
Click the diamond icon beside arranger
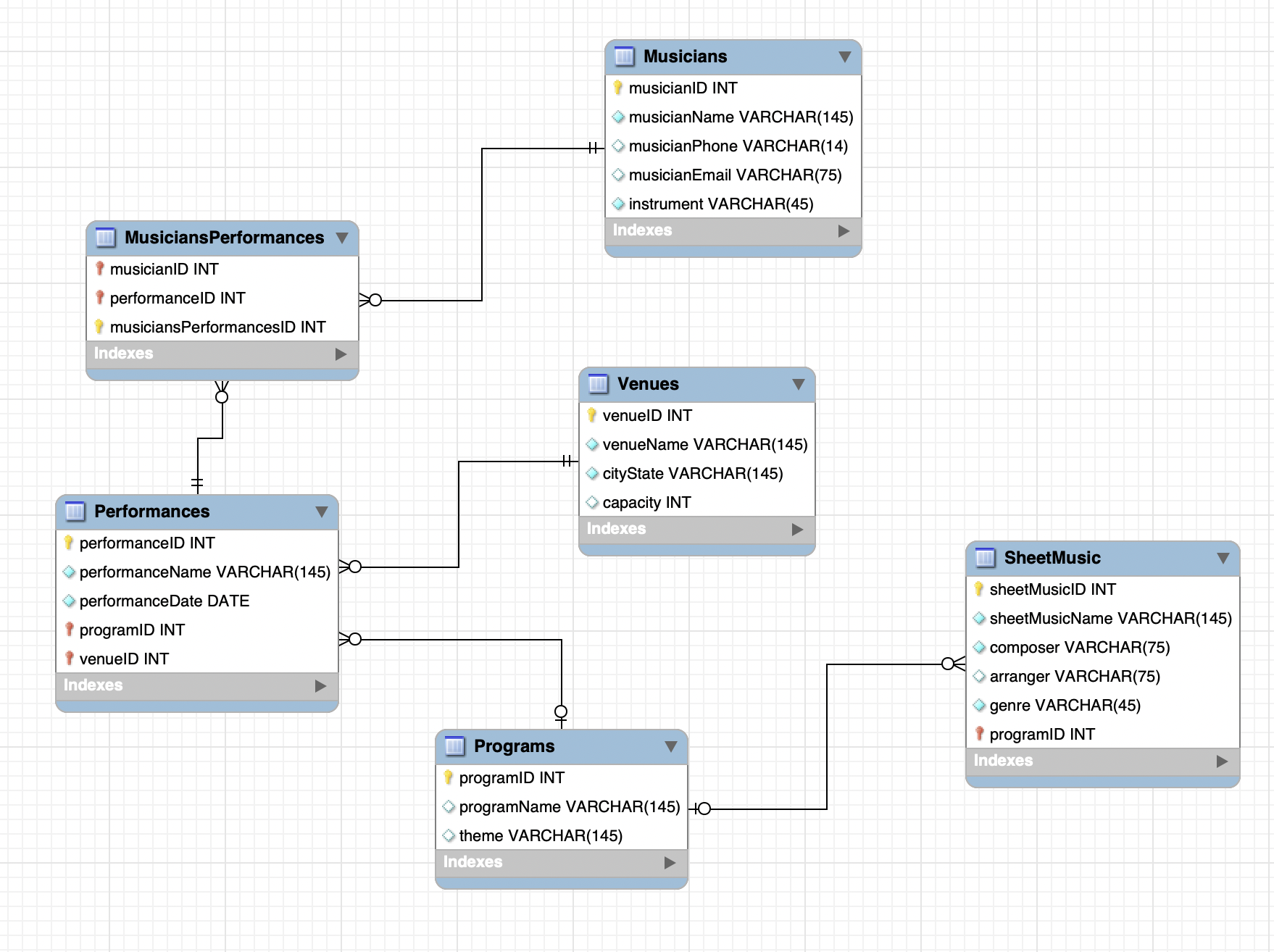[x=979, y=676]
